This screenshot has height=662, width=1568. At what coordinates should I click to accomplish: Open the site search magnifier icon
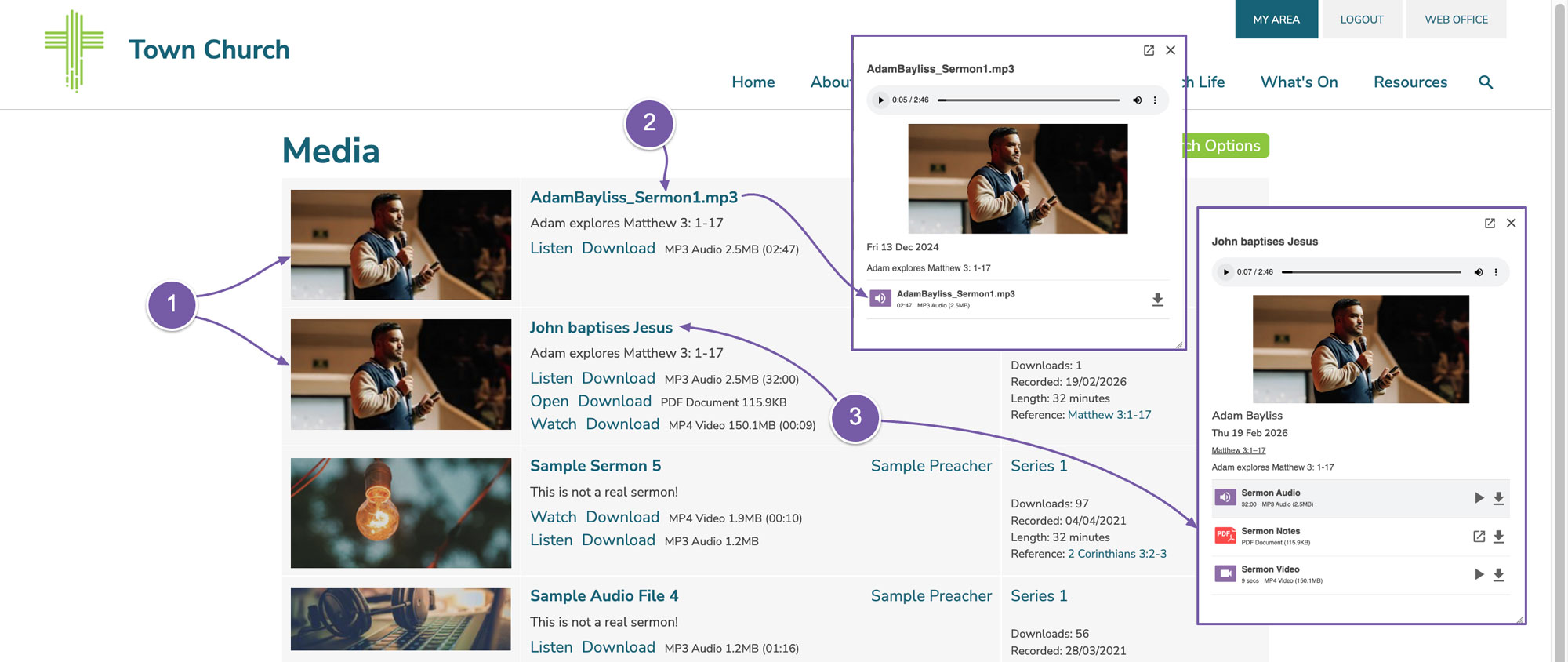1486,82
